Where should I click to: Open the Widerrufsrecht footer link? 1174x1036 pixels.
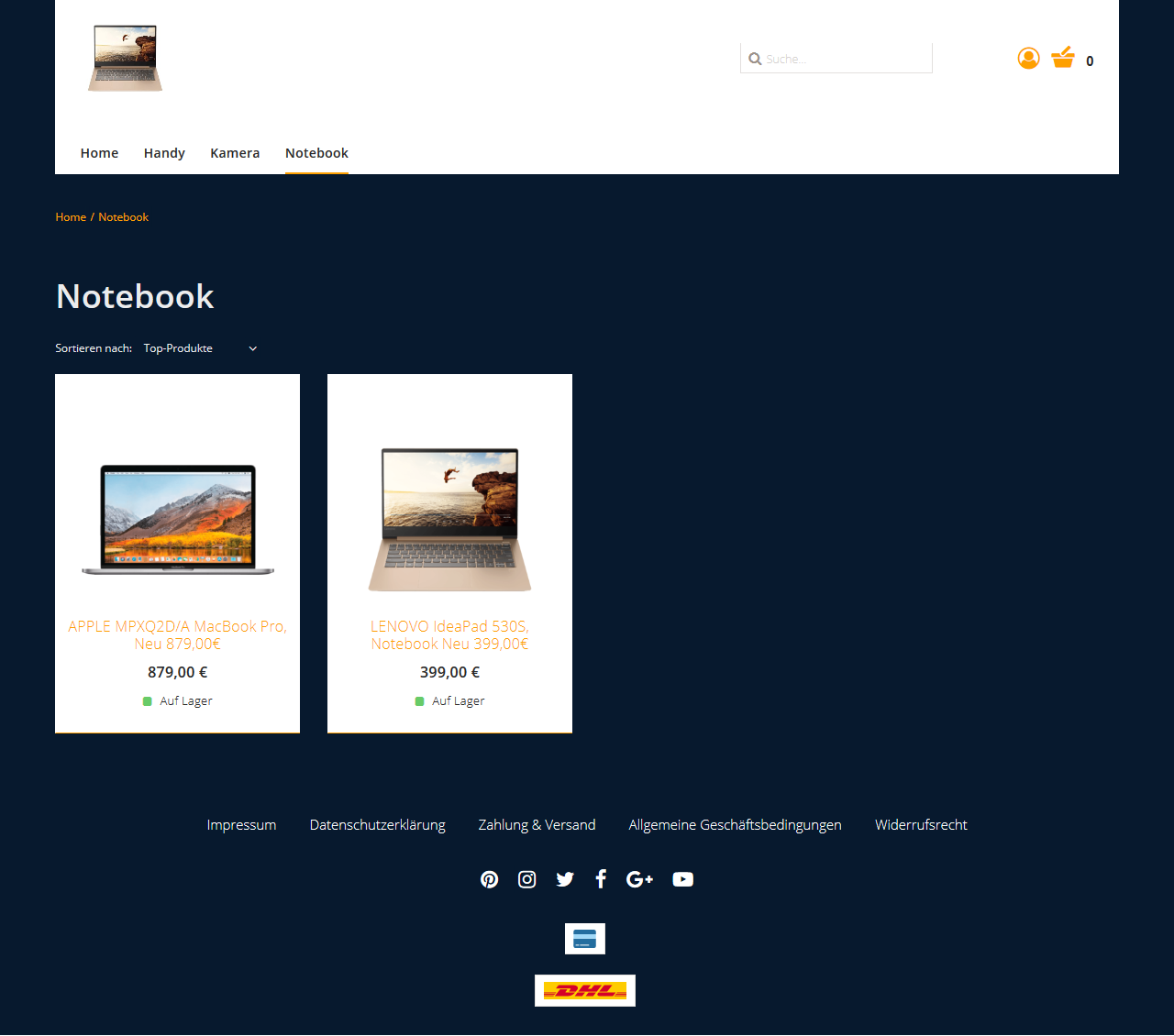coord(921,825)
